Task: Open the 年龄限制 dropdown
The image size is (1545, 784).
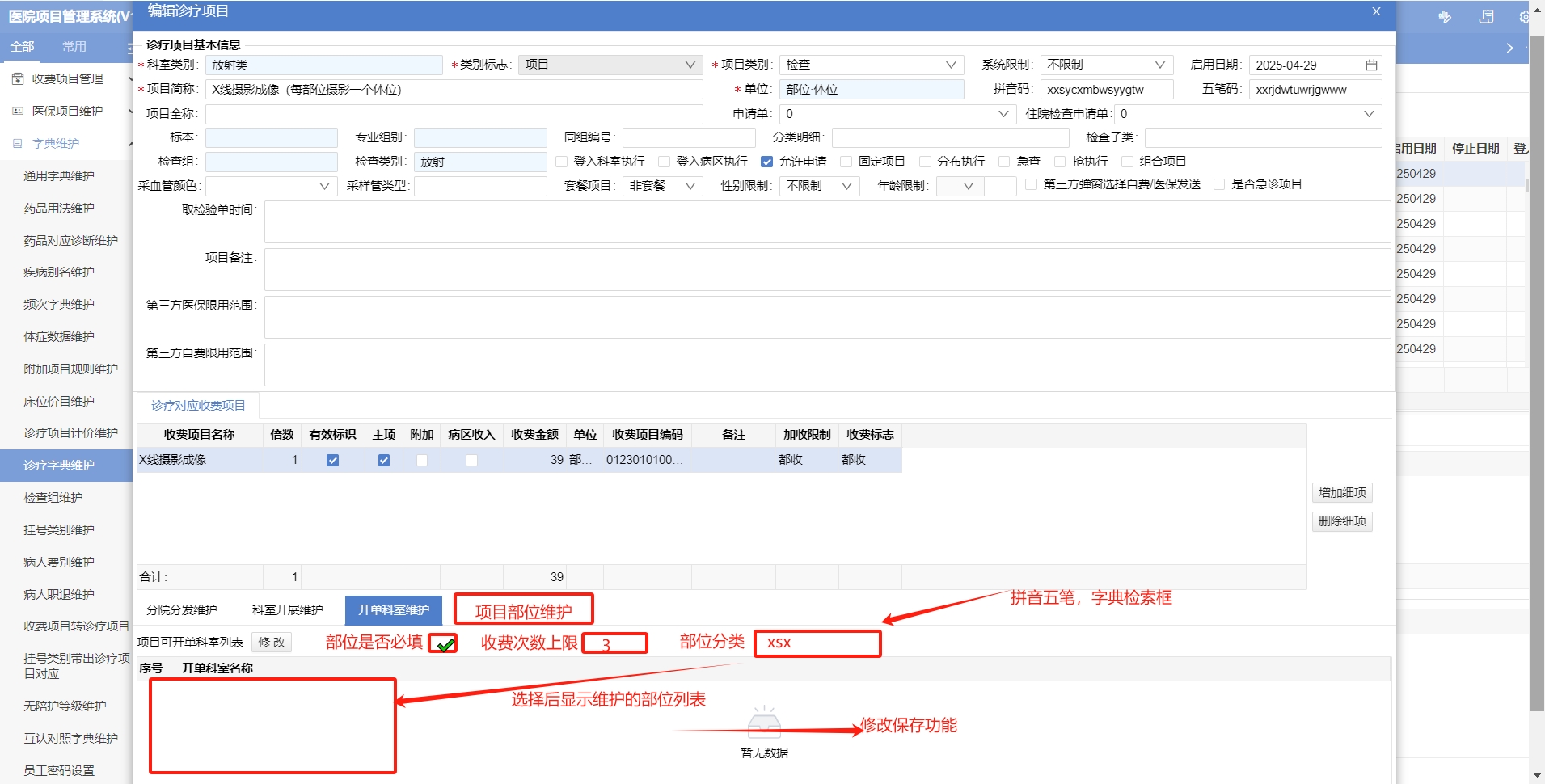Action: tap(960, 186)
